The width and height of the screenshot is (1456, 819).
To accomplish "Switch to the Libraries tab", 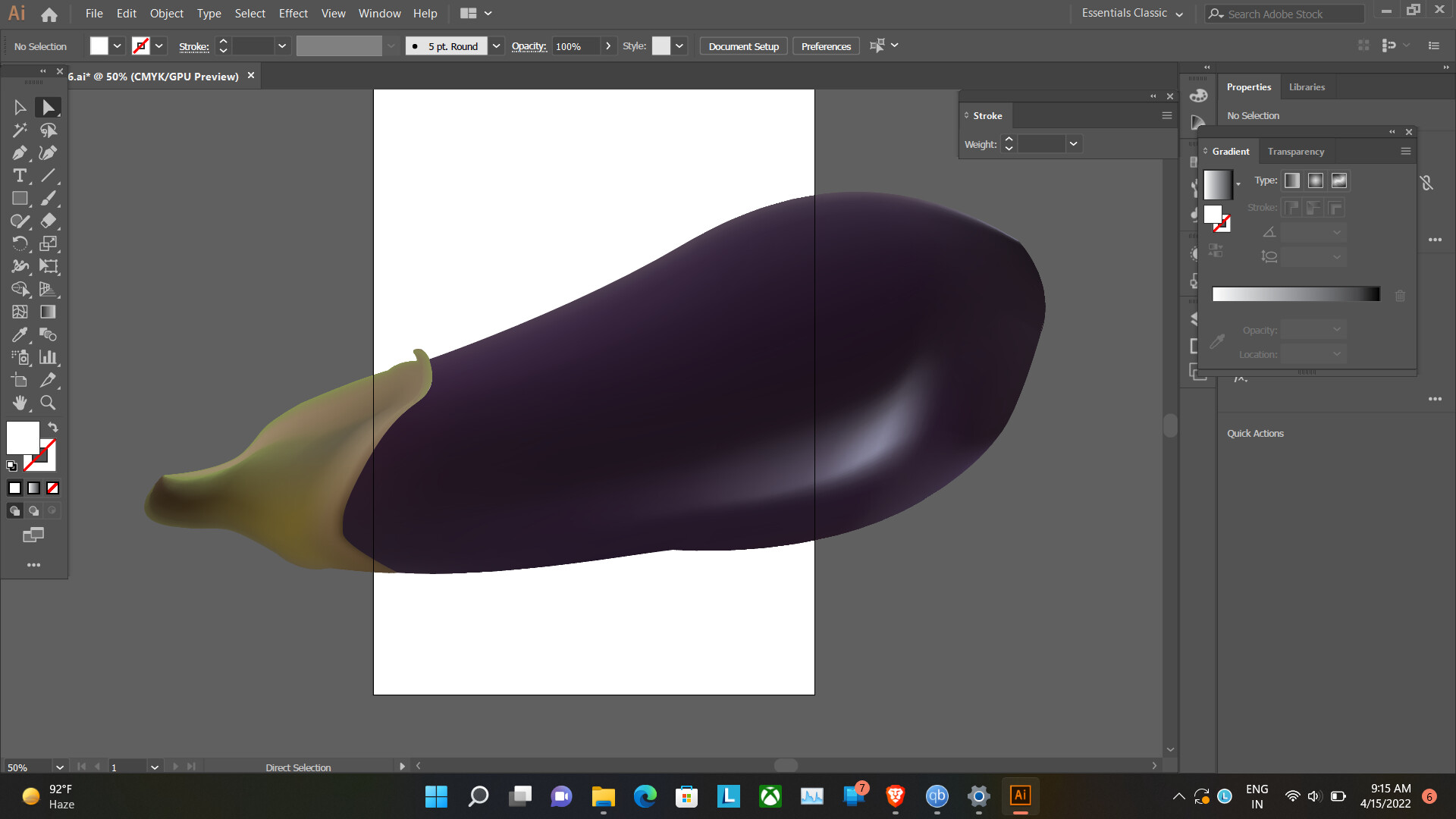I will [1307, 86].
